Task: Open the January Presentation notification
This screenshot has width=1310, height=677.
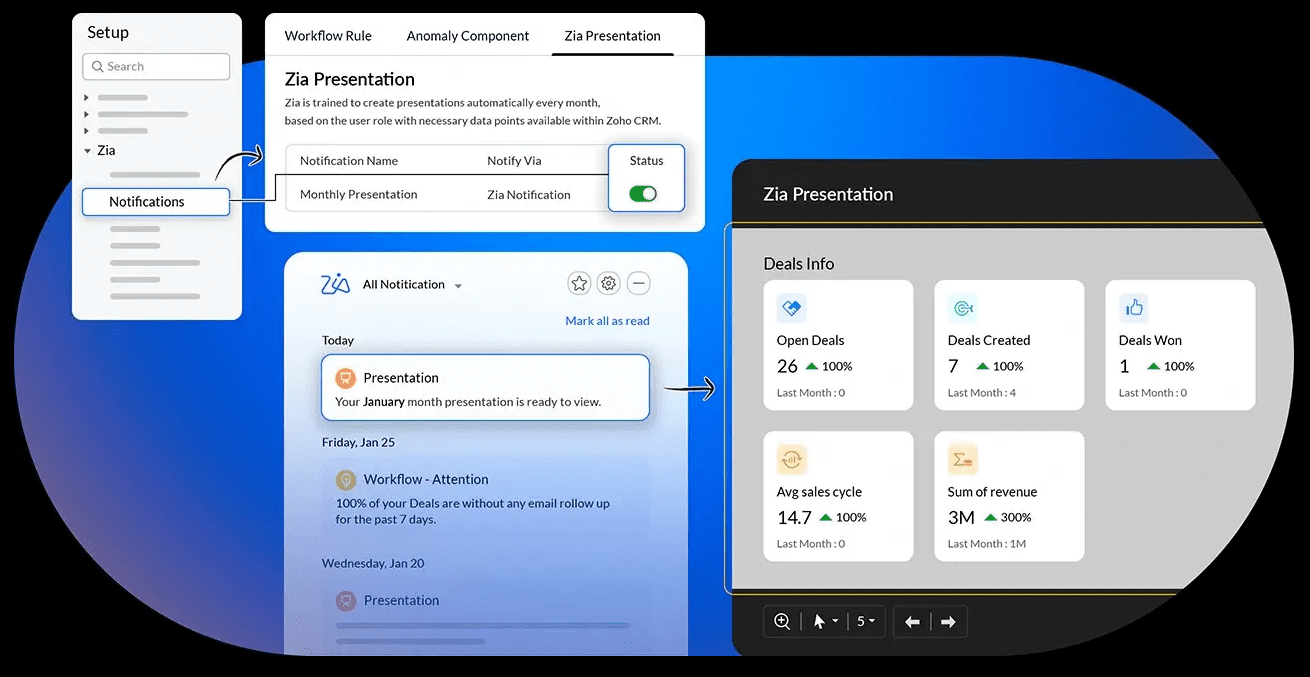Action: 485,388
